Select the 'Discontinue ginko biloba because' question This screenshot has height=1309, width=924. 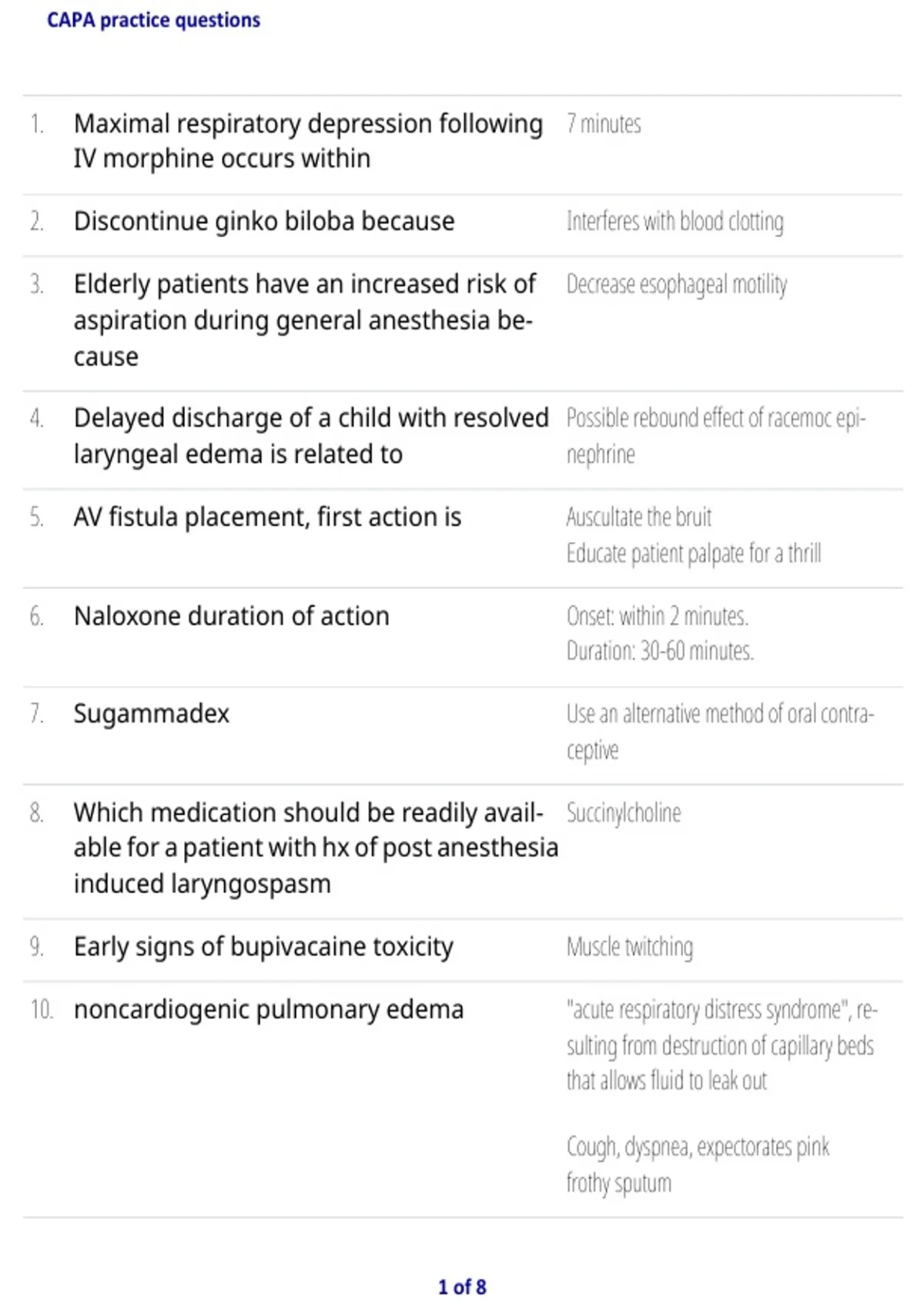pos(264,222)
